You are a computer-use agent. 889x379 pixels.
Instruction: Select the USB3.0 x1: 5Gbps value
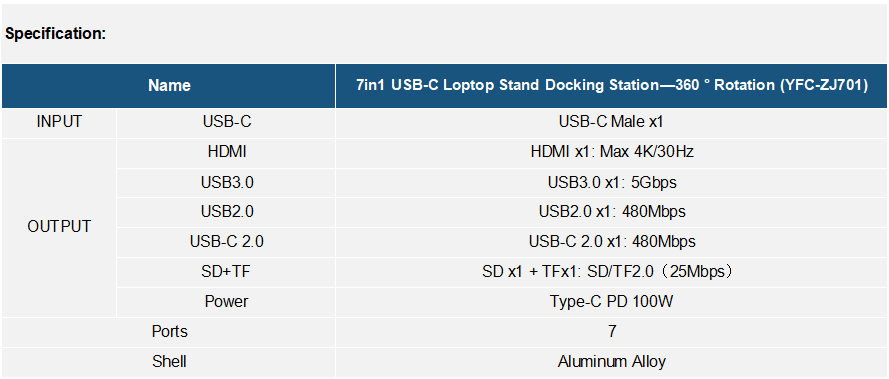coord(612,182)
